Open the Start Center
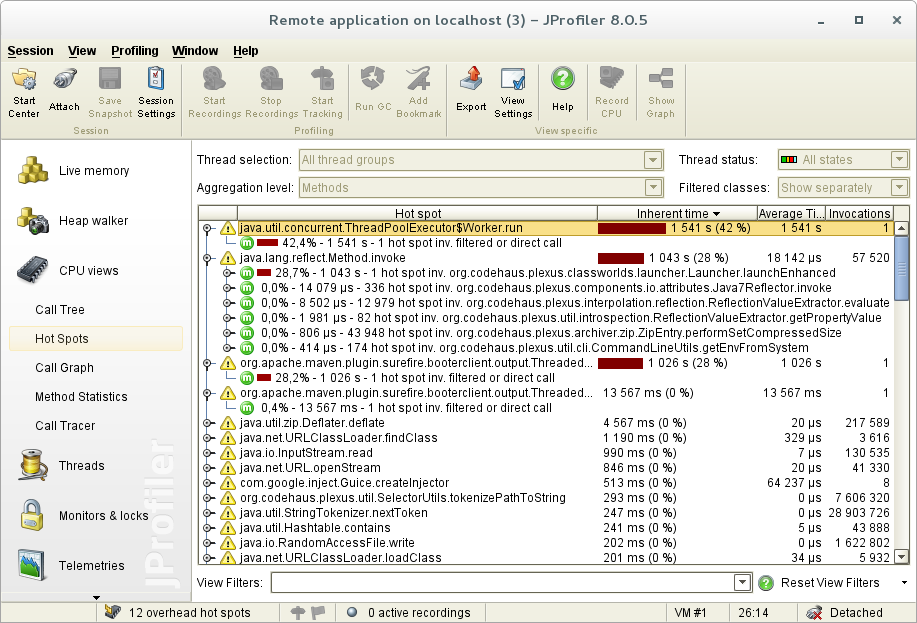 [x=24, y=92]
